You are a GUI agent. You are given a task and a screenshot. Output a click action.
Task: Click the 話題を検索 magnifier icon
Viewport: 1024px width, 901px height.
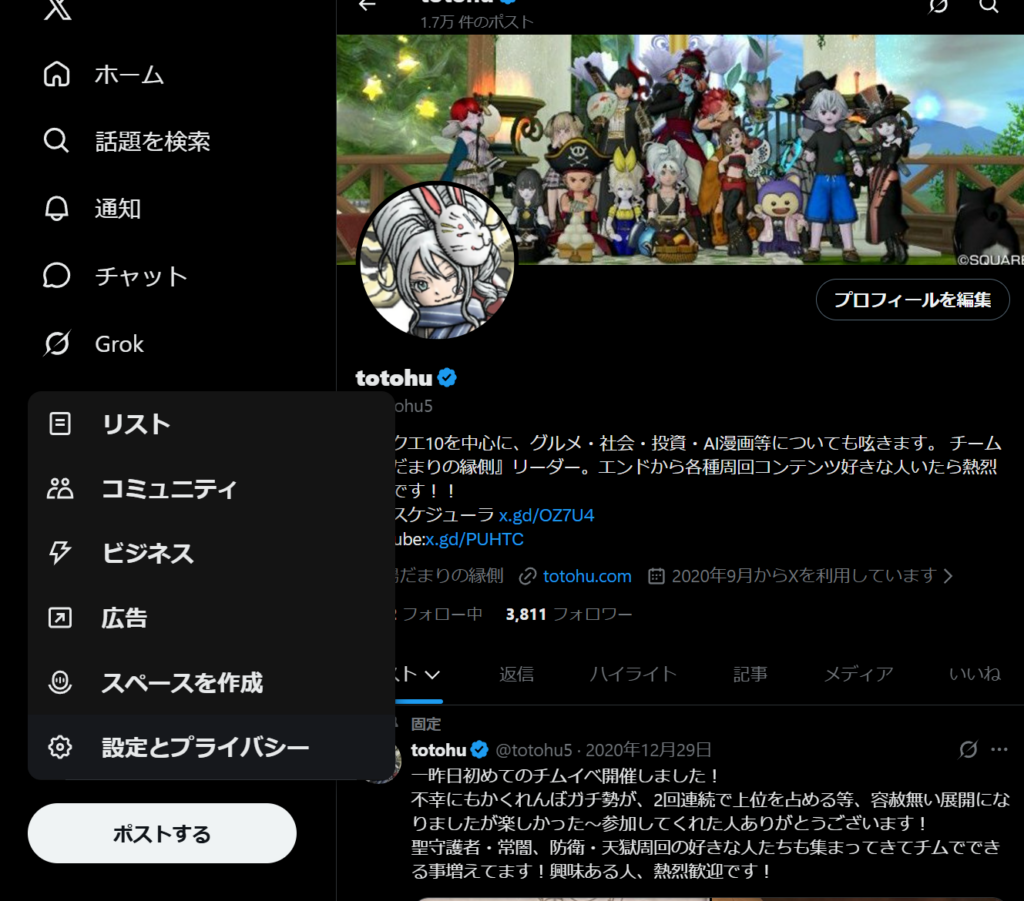coord(56,140)
